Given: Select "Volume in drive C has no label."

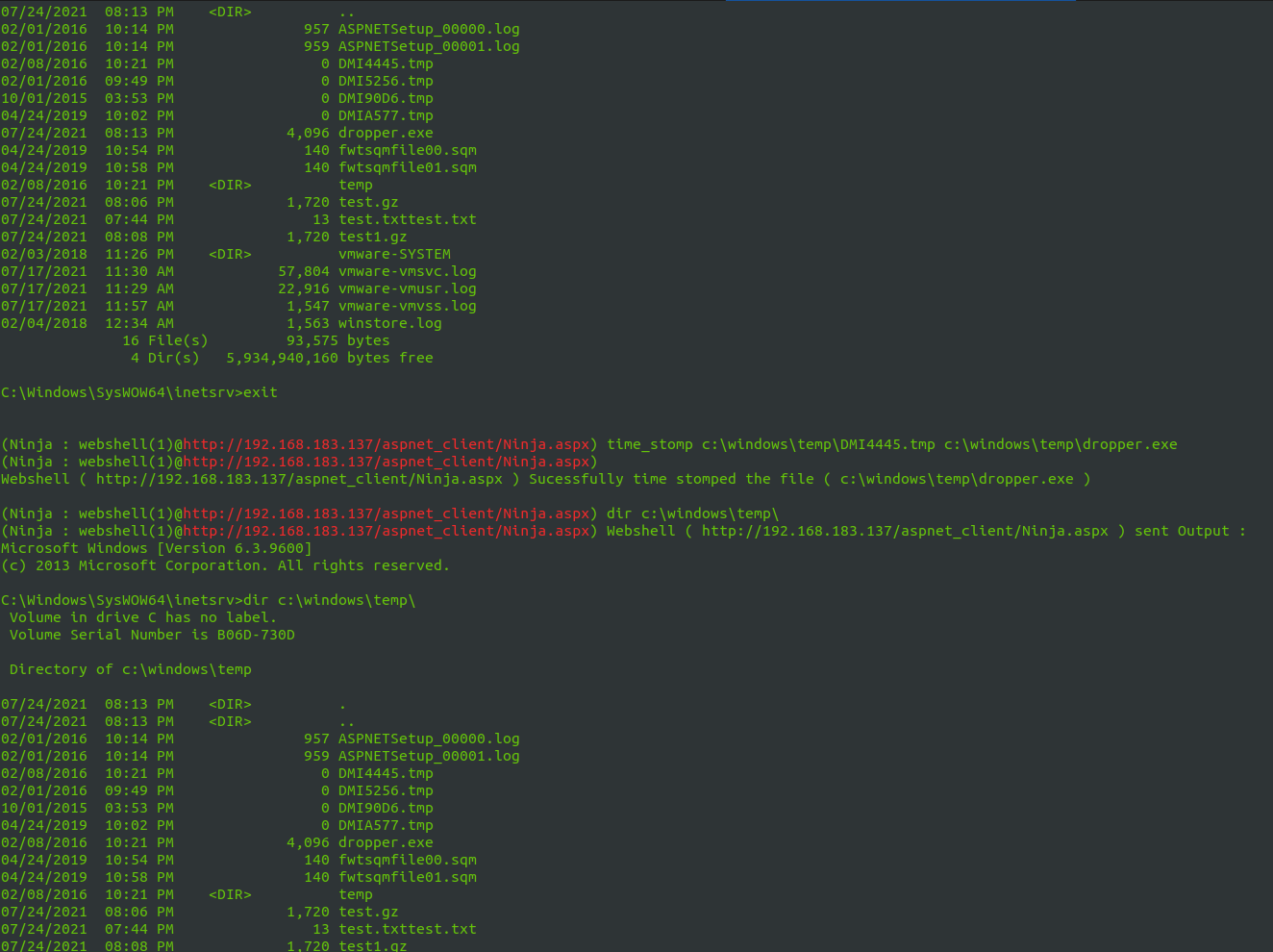Looking at the screenshot, I should [x=143, y=617].
